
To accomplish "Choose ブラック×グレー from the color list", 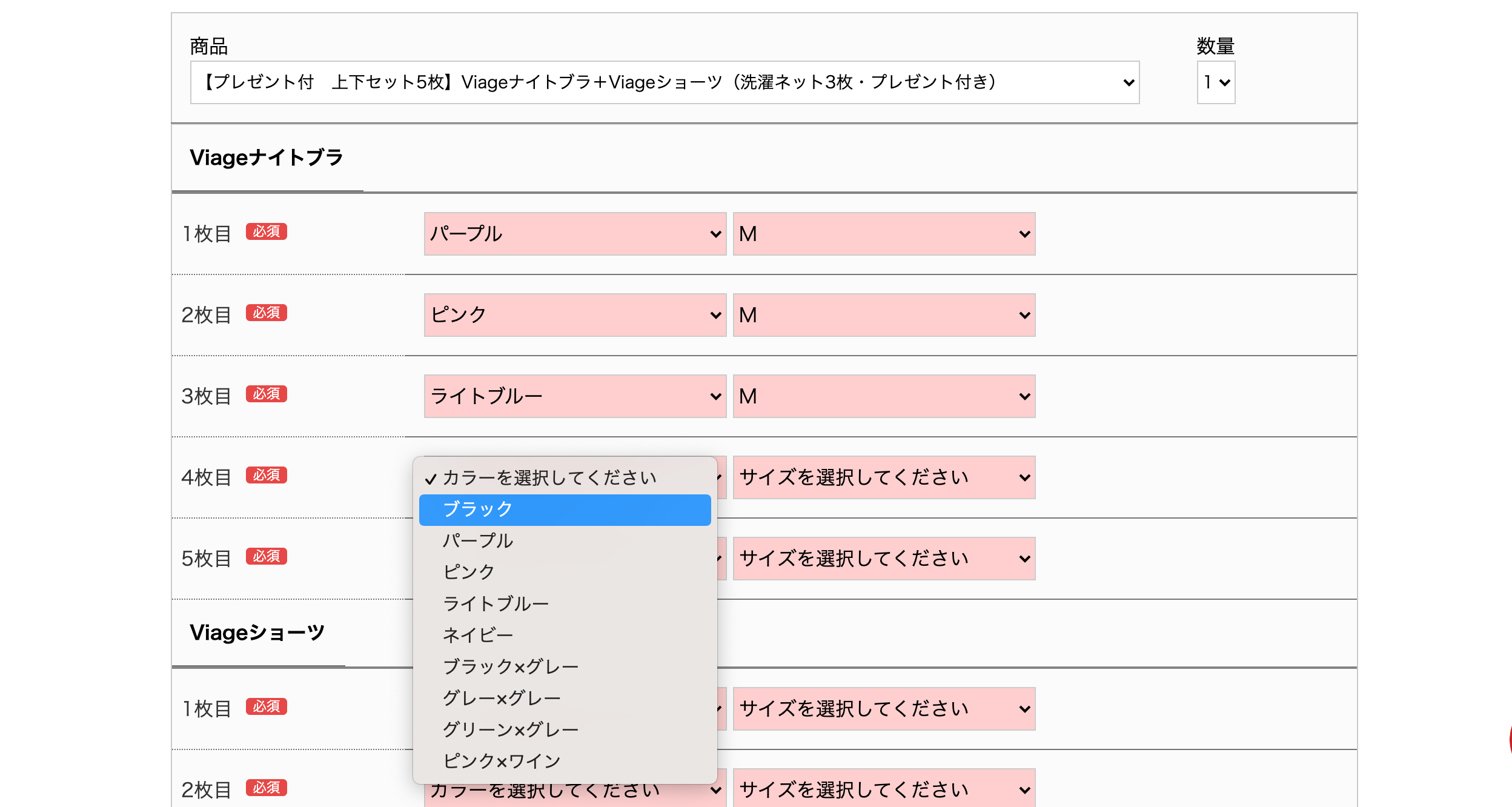I will (565, 667).
